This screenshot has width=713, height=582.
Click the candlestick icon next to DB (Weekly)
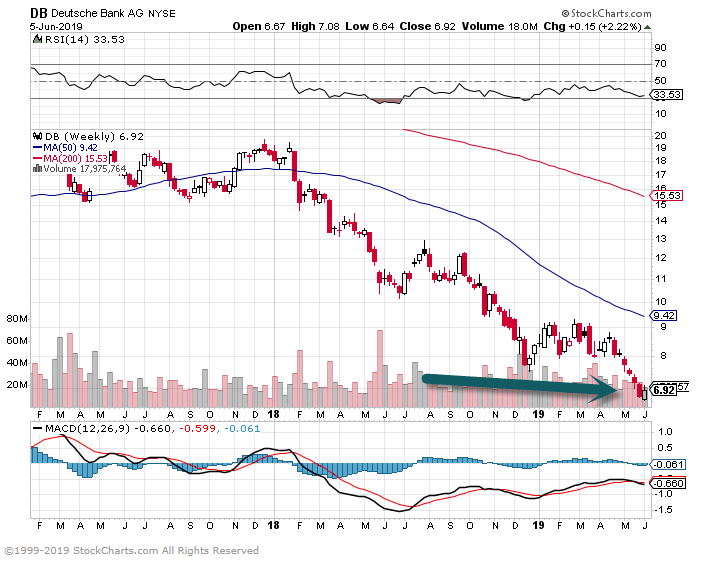[38, 136]
